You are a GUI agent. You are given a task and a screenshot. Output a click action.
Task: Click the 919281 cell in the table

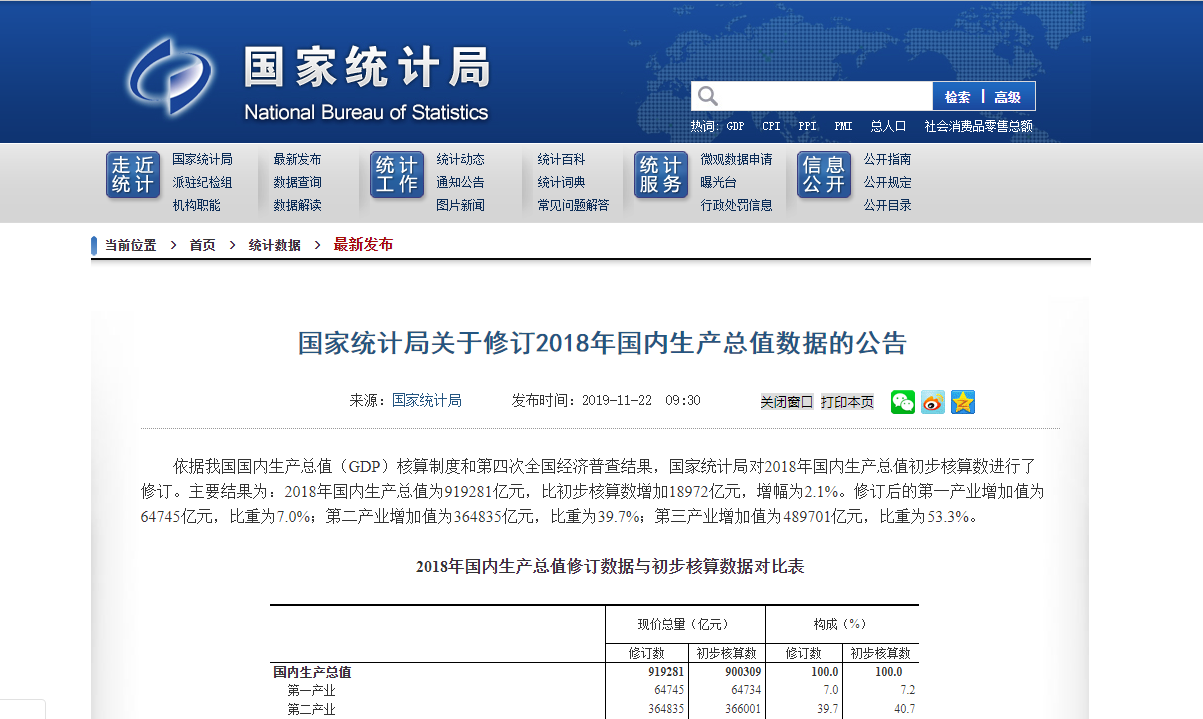(666, 672)
